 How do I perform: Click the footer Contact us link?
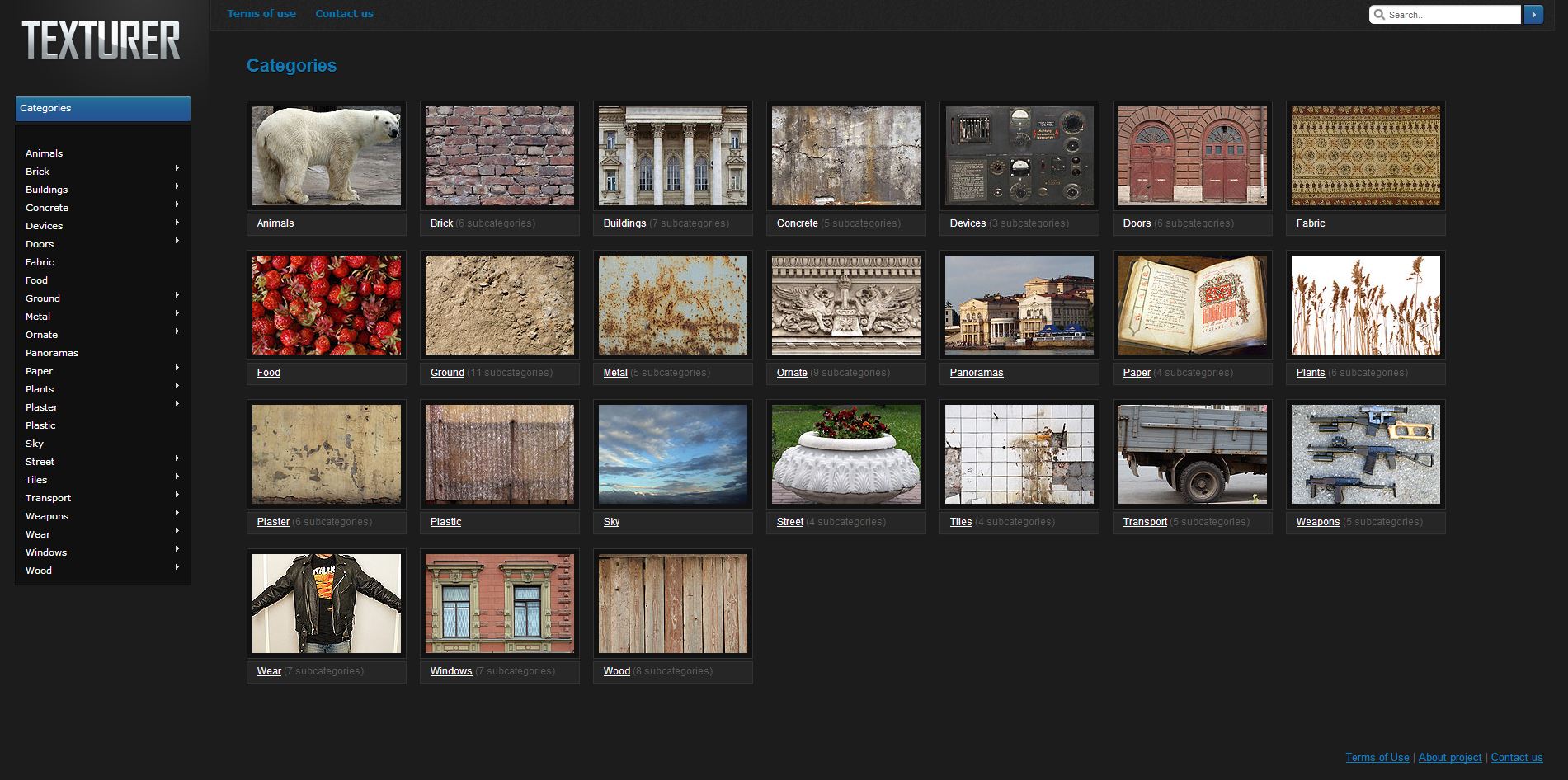point(1517,758)
